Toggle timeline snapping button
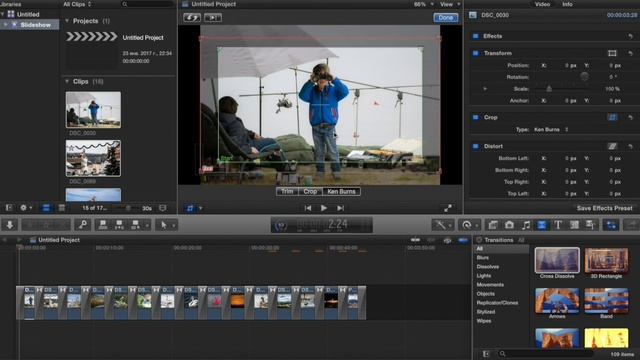 [463, 240]
